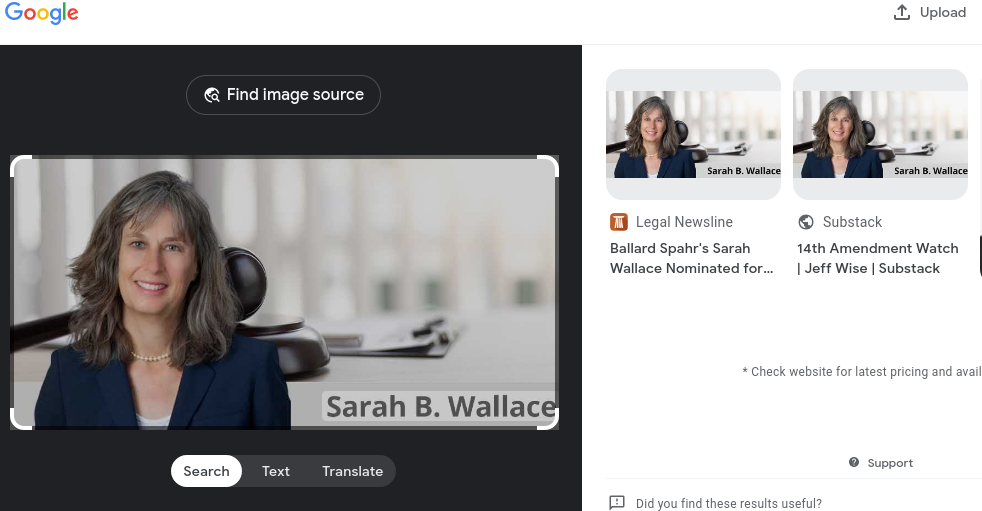Open the Substack result thumbnail
This screenshot has height=511, width=982.
coord(880,134)
